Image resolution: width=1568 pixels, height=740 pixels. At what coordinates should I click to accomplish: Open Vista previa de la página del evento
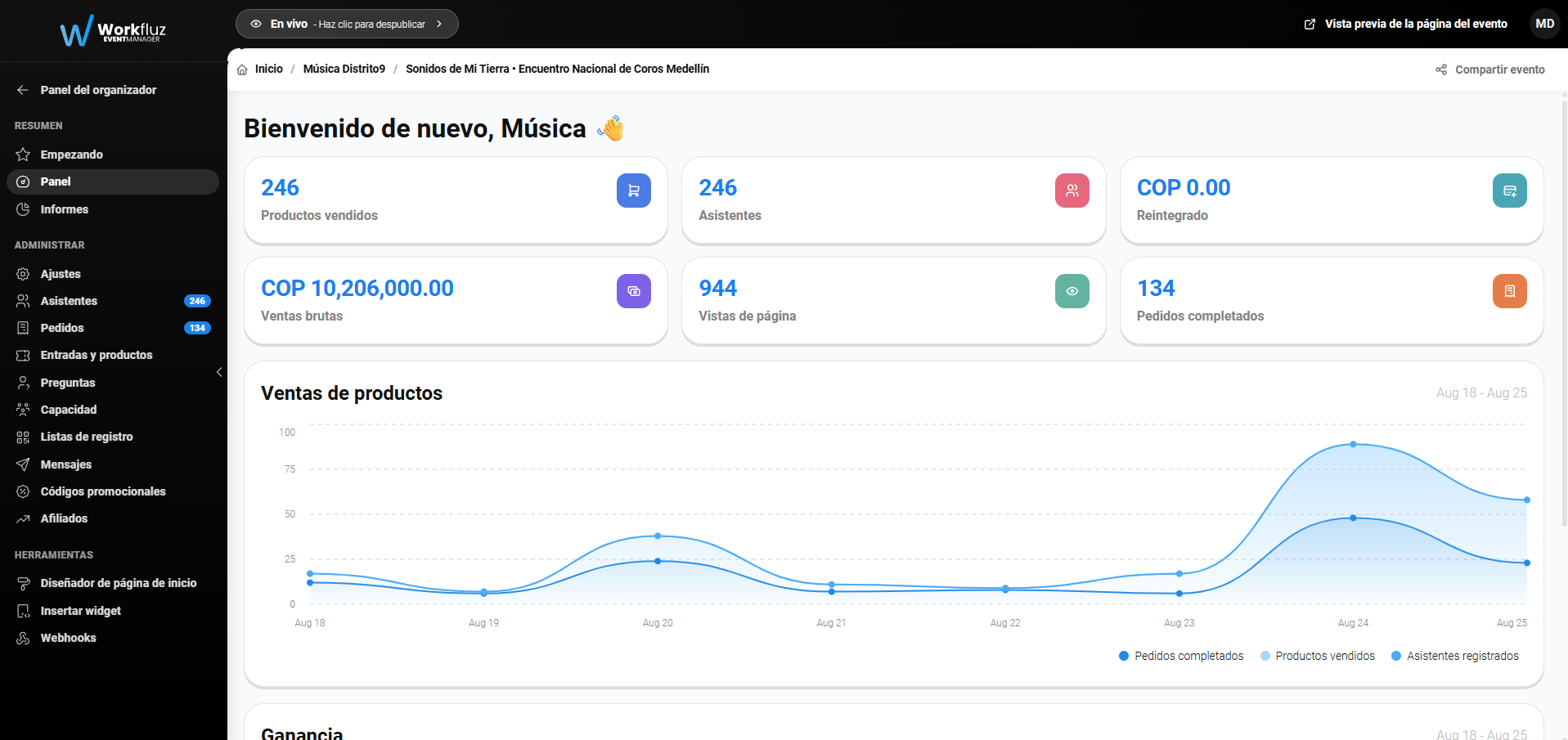click(x=1405, y=24)
